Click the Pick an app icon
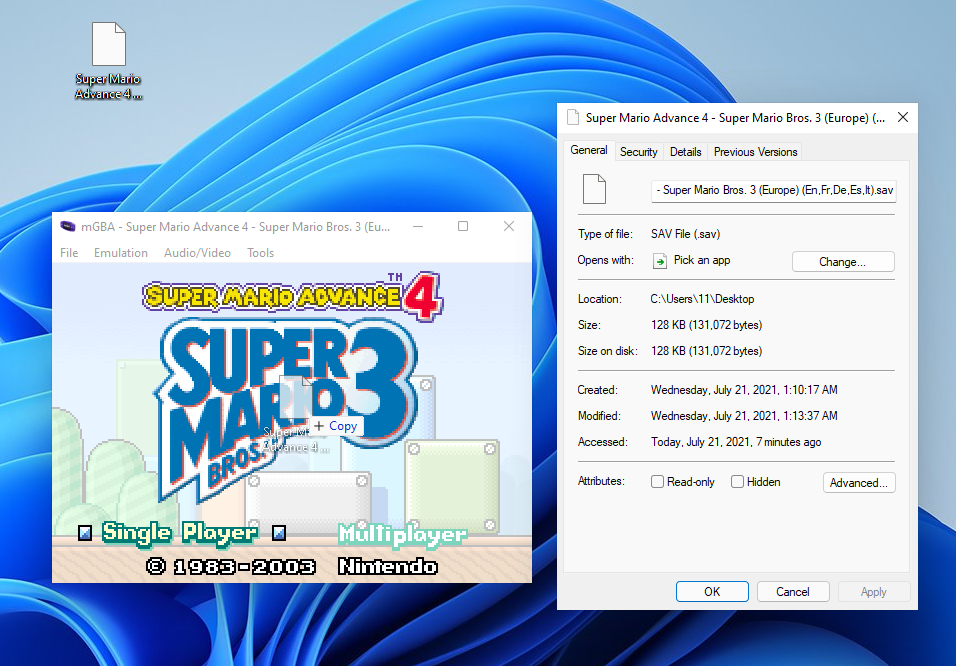Image resolution: width=956 pixels, height=666 pixels. [x=660, y=260]
